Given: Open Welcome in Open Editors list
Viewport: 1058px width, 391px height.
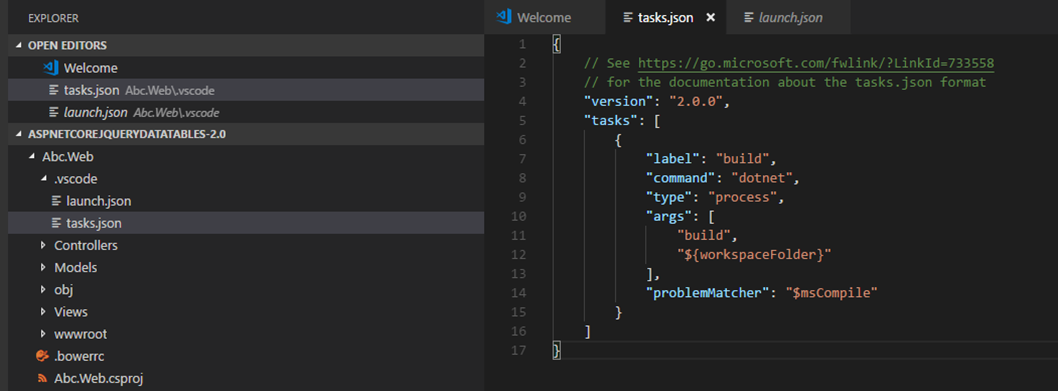Looking at the screenshot, I should pos(246,68).
